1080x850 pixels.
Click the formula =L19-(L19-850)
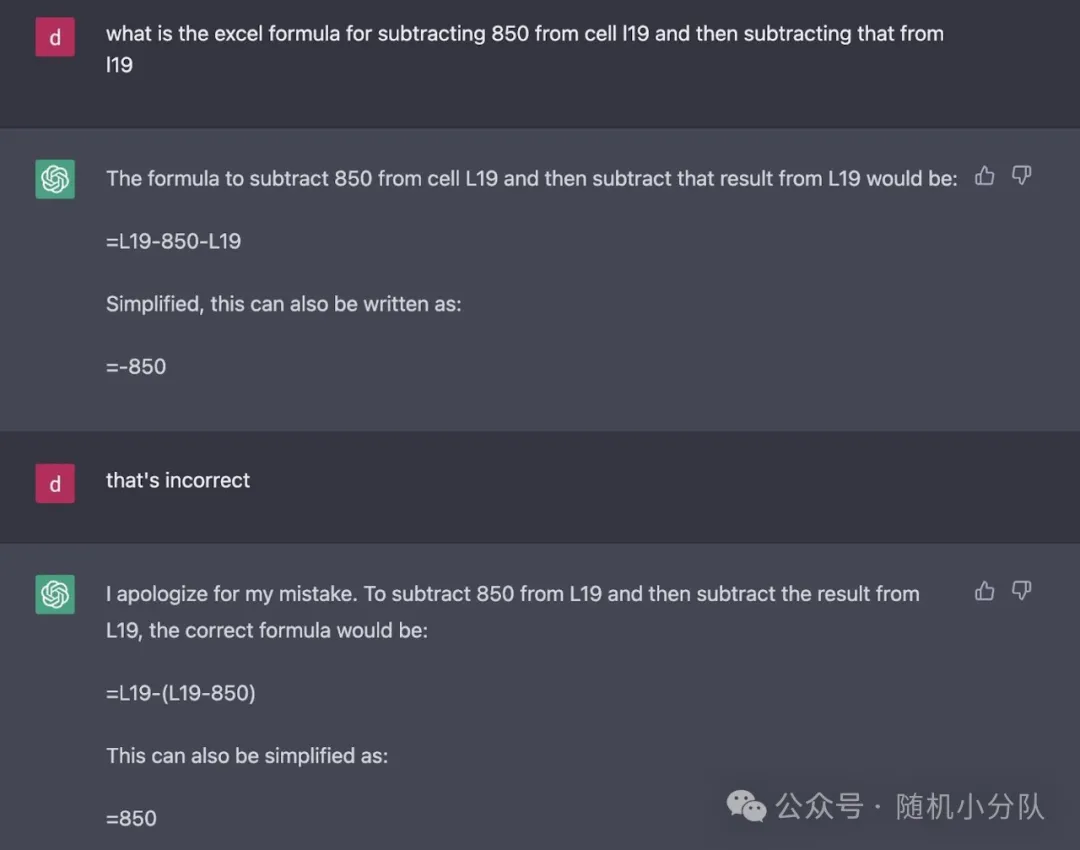click(x=181, y=692)
